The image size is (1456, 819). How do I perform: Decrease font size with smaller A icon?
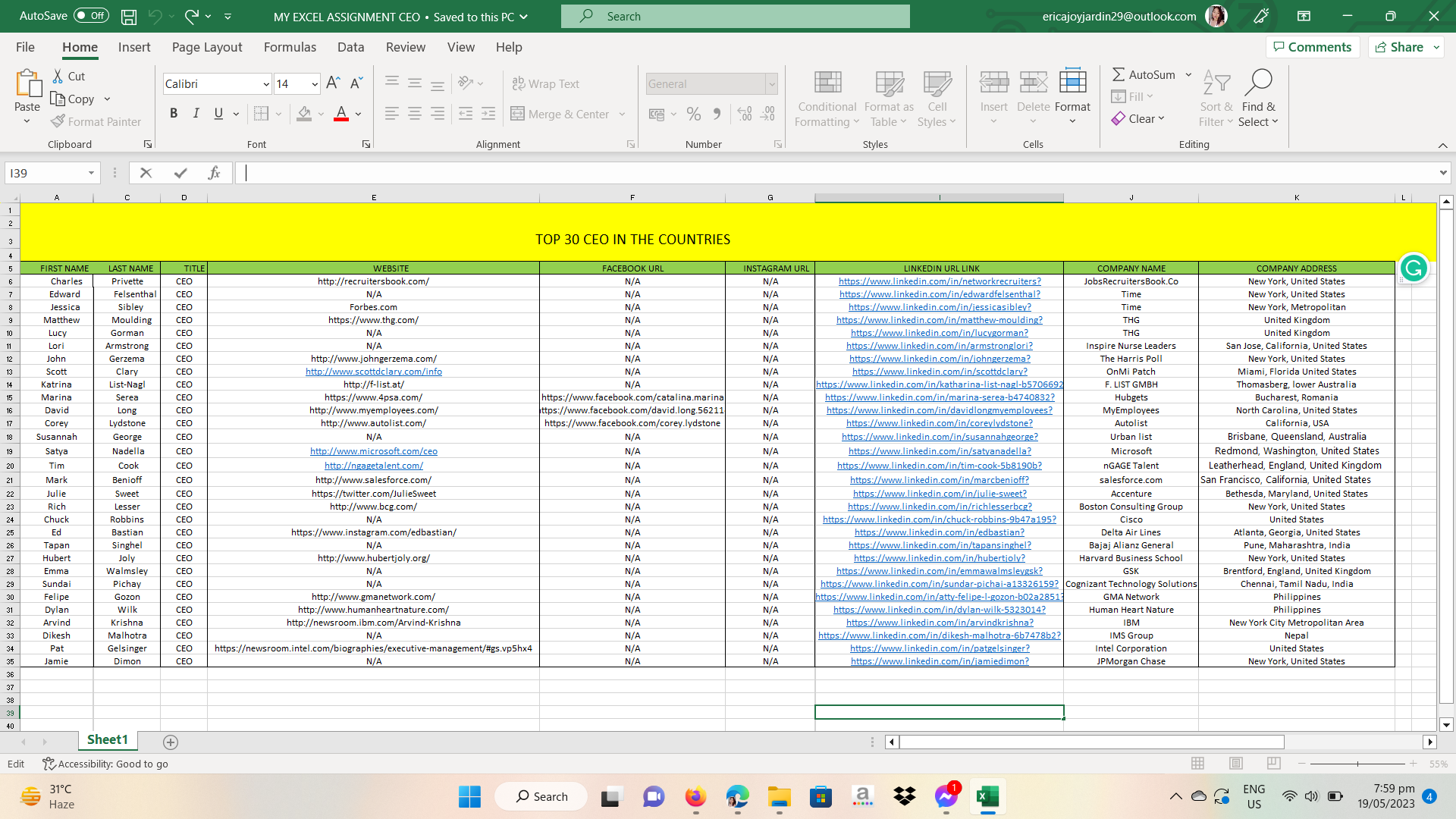pos(356,83)
